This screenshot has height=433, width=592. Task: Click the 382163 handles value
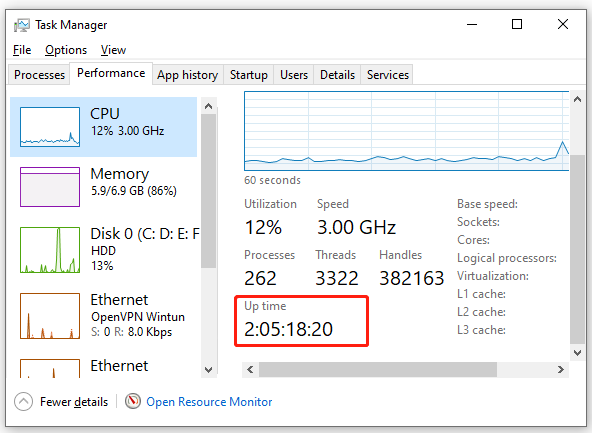tap(412, 279)
